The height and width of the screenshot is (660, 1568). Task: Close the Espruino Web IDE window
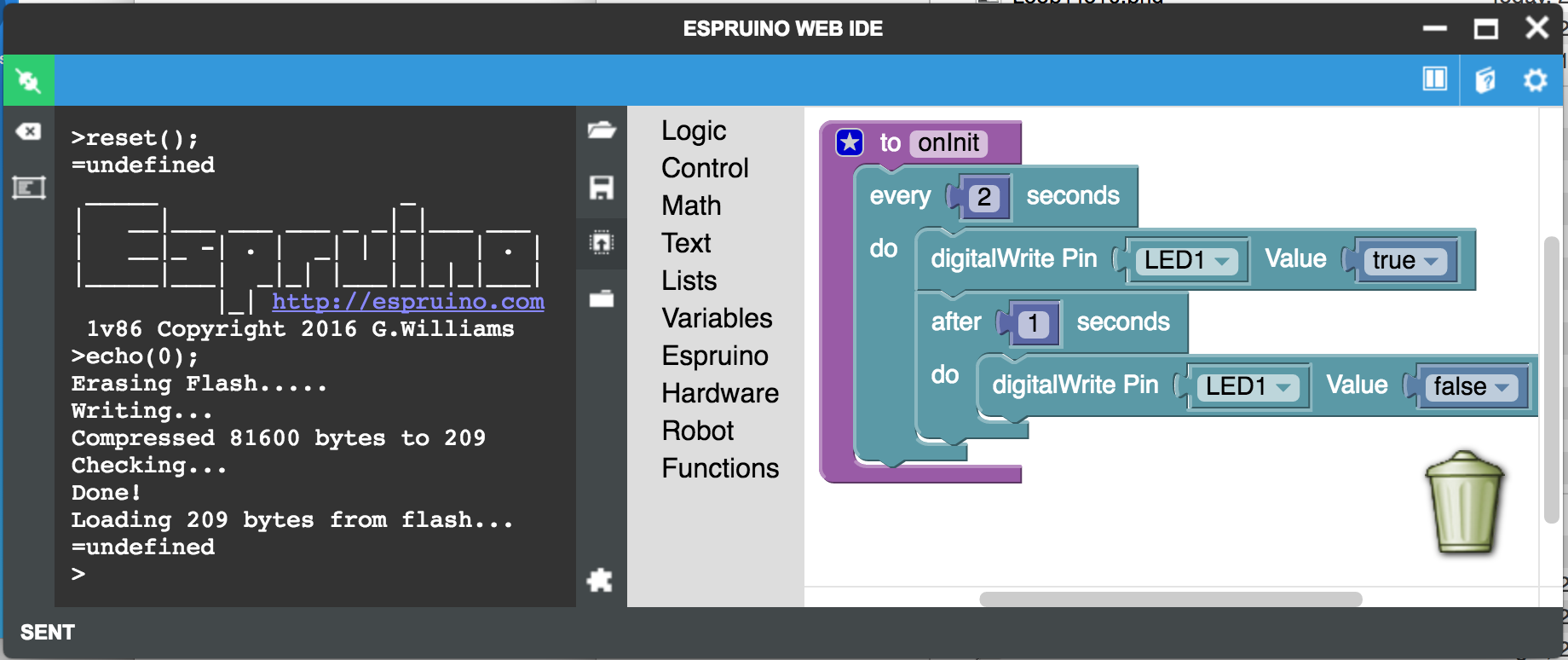pyautogui.click(x=1537, y=28)
